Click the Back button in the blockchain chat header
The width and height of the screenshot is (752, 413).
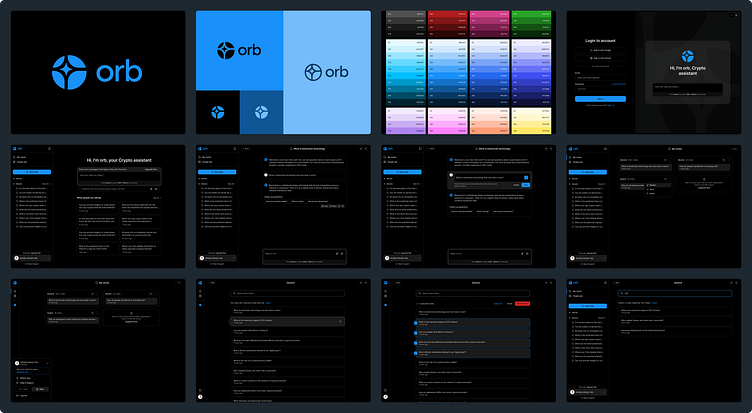pyautogui.click(x=246, y=149)
